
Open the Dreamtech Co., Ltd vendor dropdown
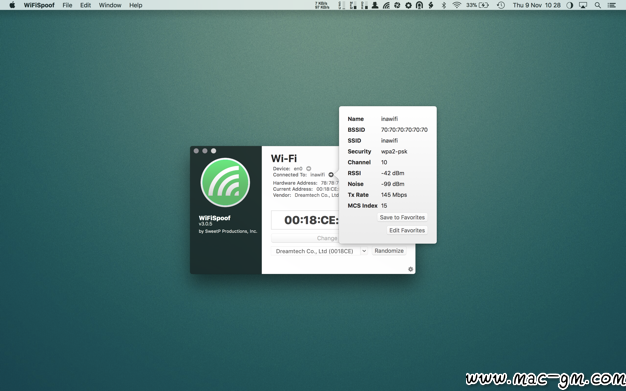(x=319, y=251)
